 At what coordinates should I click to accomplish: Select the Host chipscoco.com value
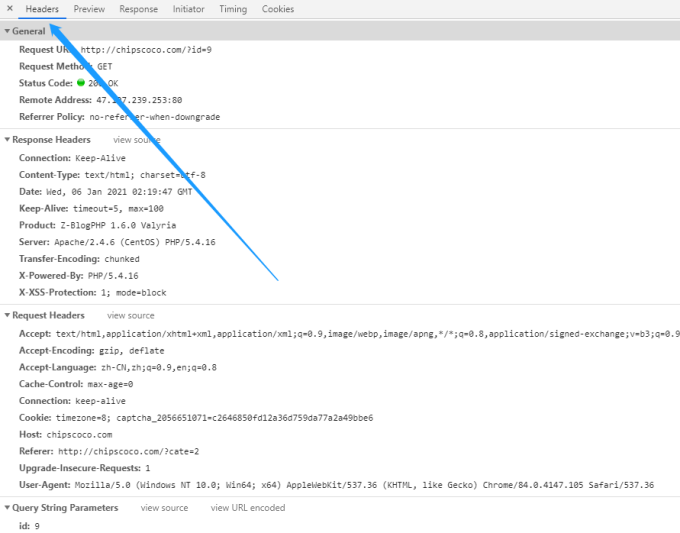point(79,435)
